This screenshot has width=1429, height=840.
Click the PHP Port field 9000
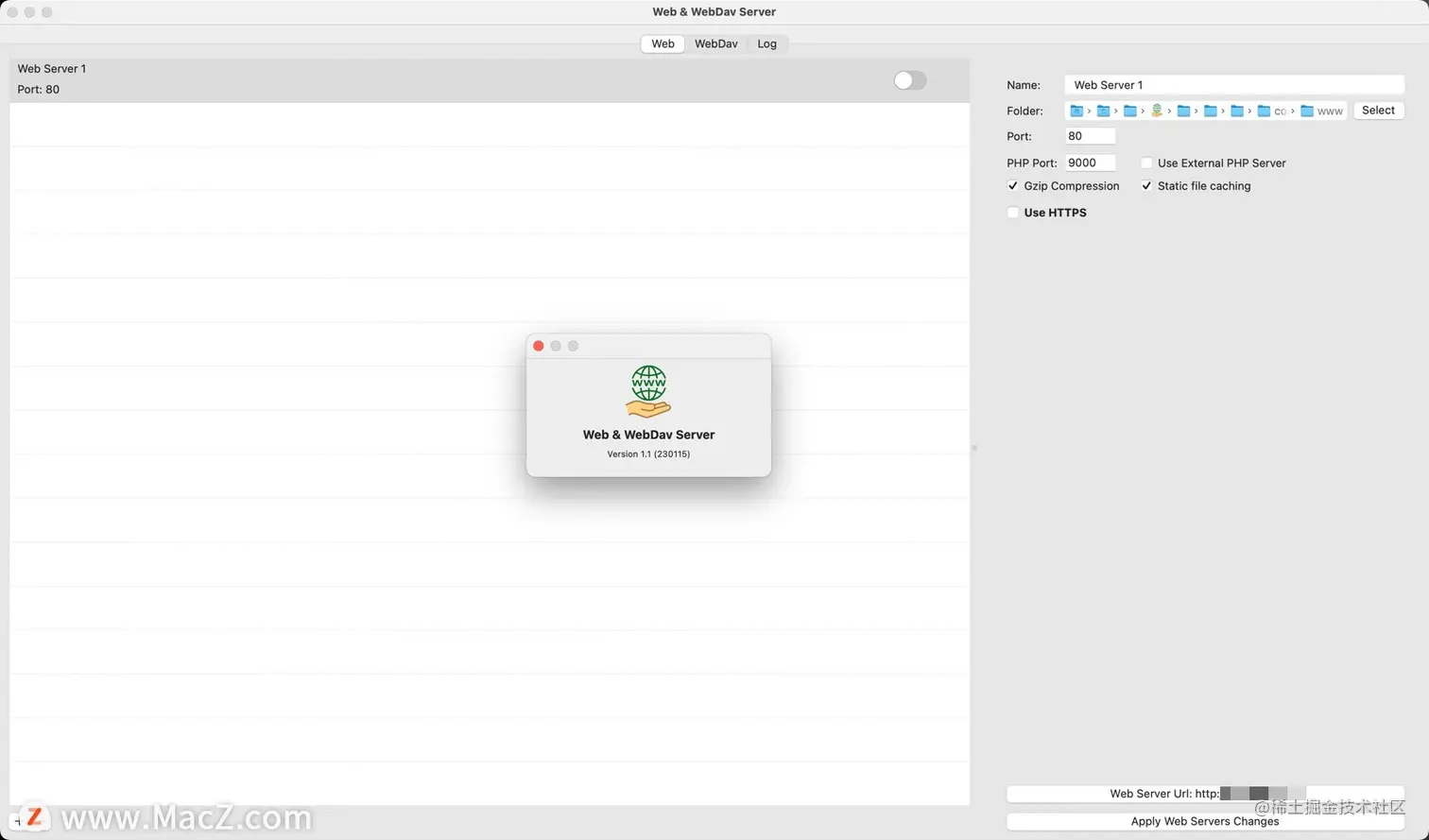click(x=1091, y=163)
